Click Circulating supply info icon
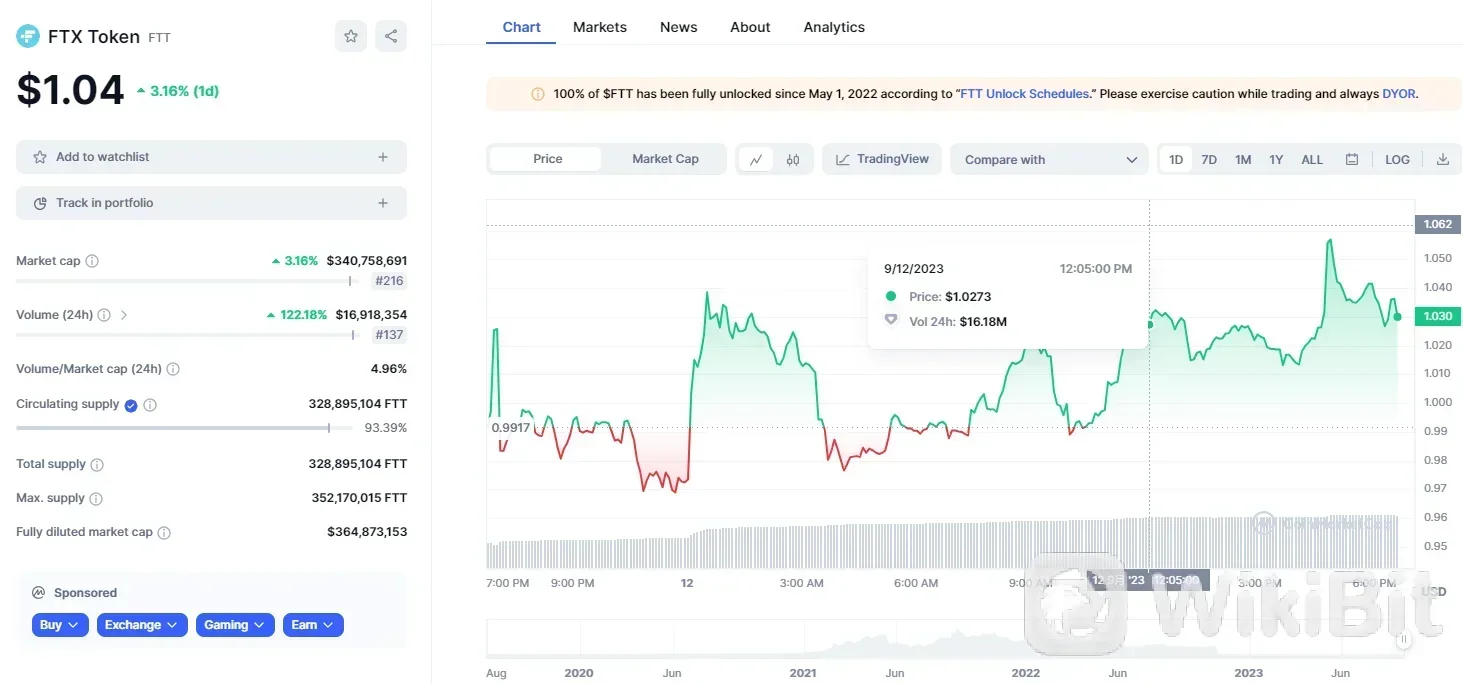The width and height of the screenshot is (1463, 684). 150,405
